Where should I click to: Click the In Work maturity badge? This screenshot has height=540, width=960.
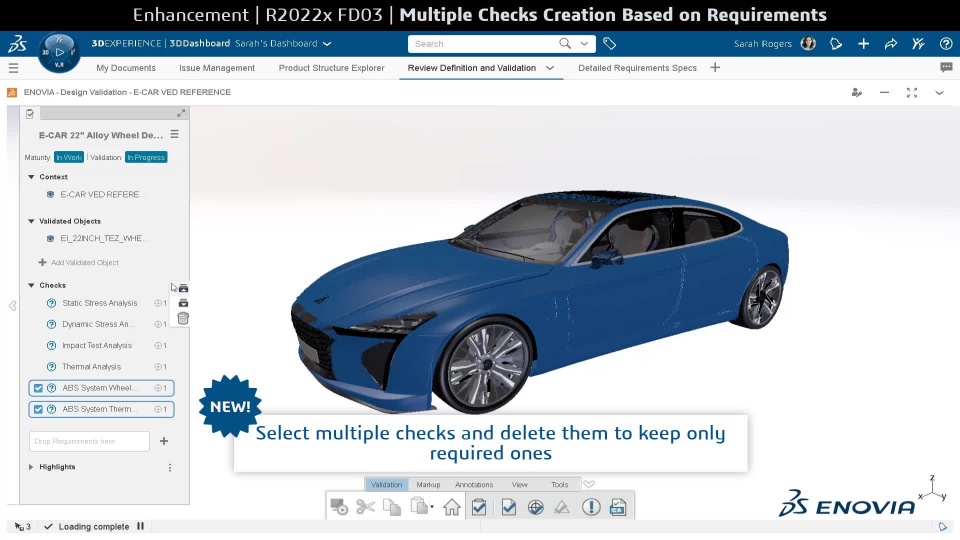[69, 157]
